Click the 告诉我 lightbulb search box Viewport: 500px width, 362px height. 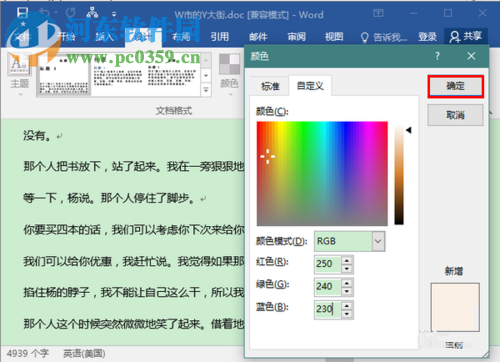pyautogui.click(x=384, y=37)
